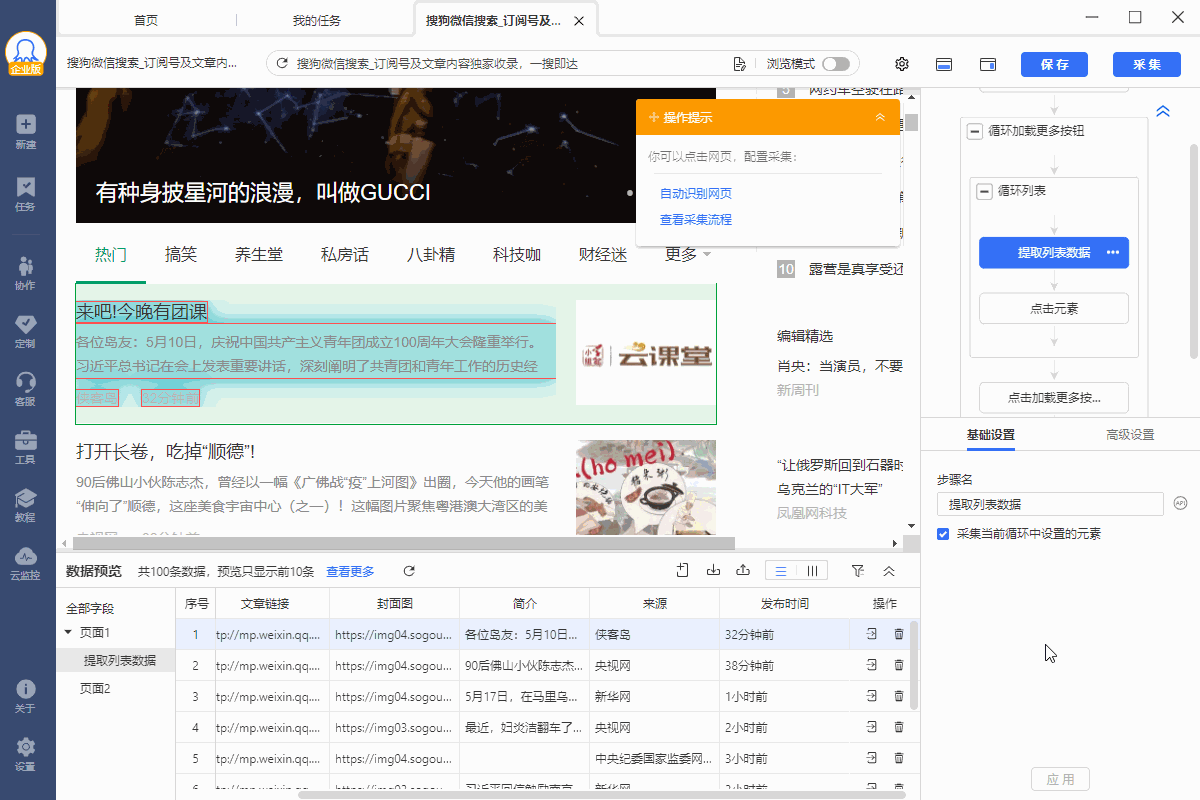This screenshot has height=800, width=1200.
Task: Open 关于 in the left sidebar
Action: (x=26, y=696)
